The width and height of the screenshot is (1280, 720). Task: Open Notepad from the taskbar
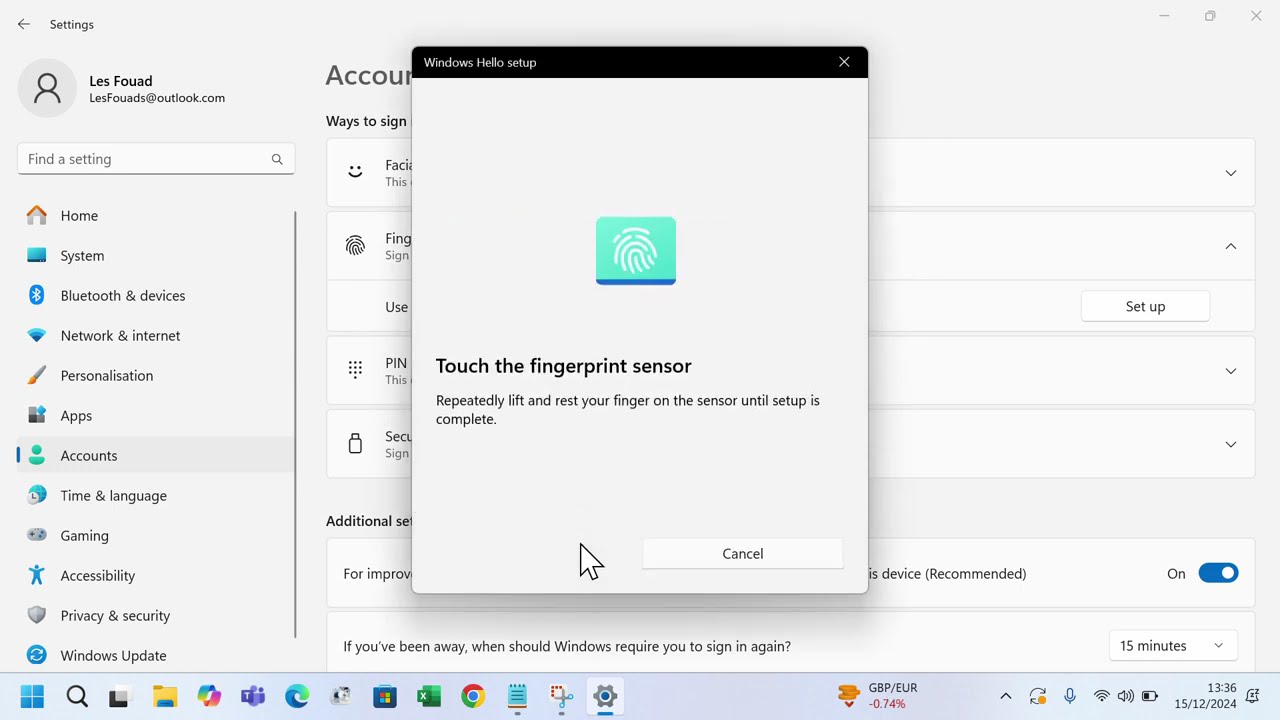point(517,696)
